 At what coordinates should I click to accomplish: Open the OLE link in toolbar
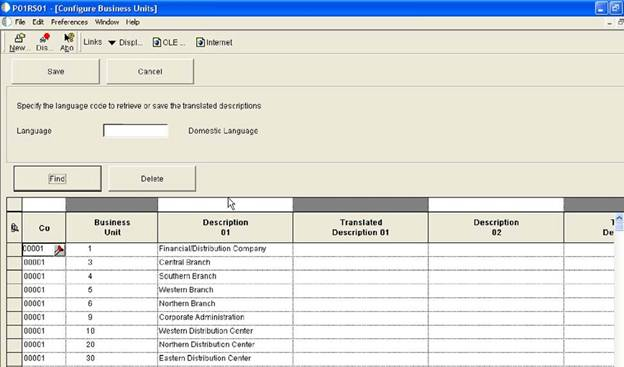[x=169, y=42]
